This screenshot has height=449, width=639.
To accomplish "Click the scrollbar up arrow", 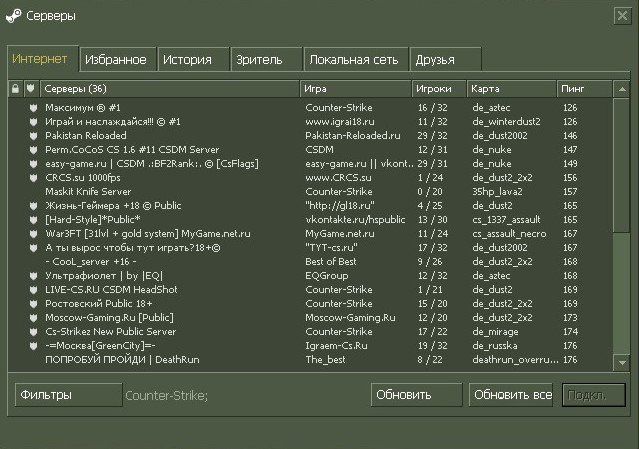I will pos(622,89).
